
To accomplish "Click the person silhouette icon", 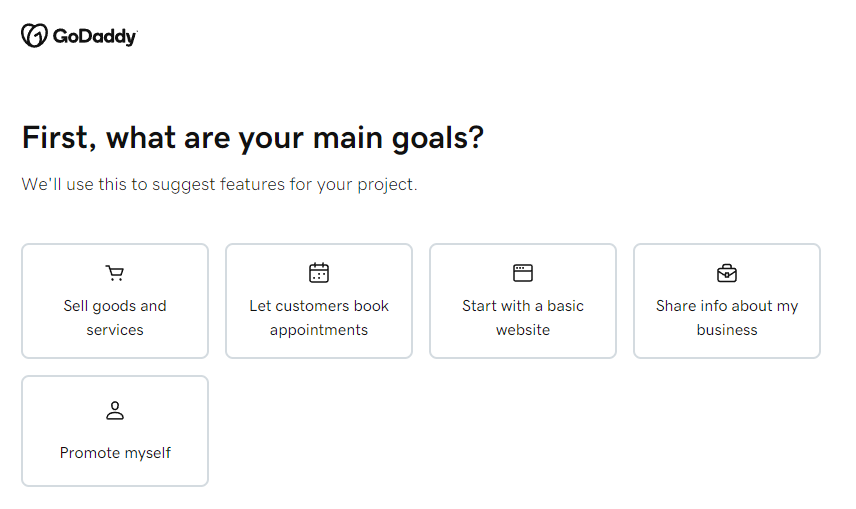I will click(115, 410).
